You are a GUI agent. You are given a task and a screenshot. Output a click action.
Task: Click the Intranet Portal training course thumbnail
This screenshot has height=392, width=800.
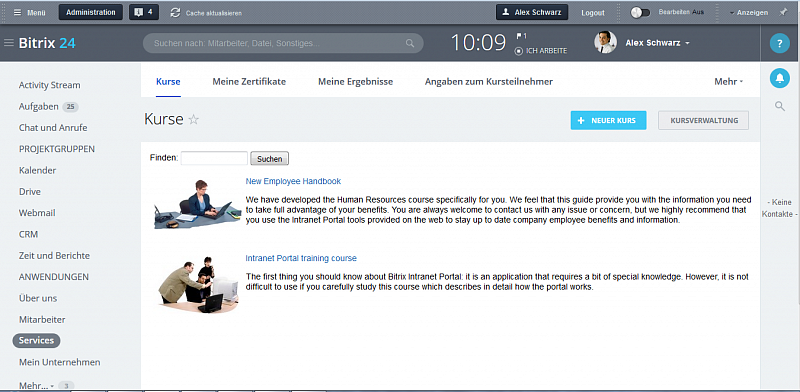pos(198,284)
